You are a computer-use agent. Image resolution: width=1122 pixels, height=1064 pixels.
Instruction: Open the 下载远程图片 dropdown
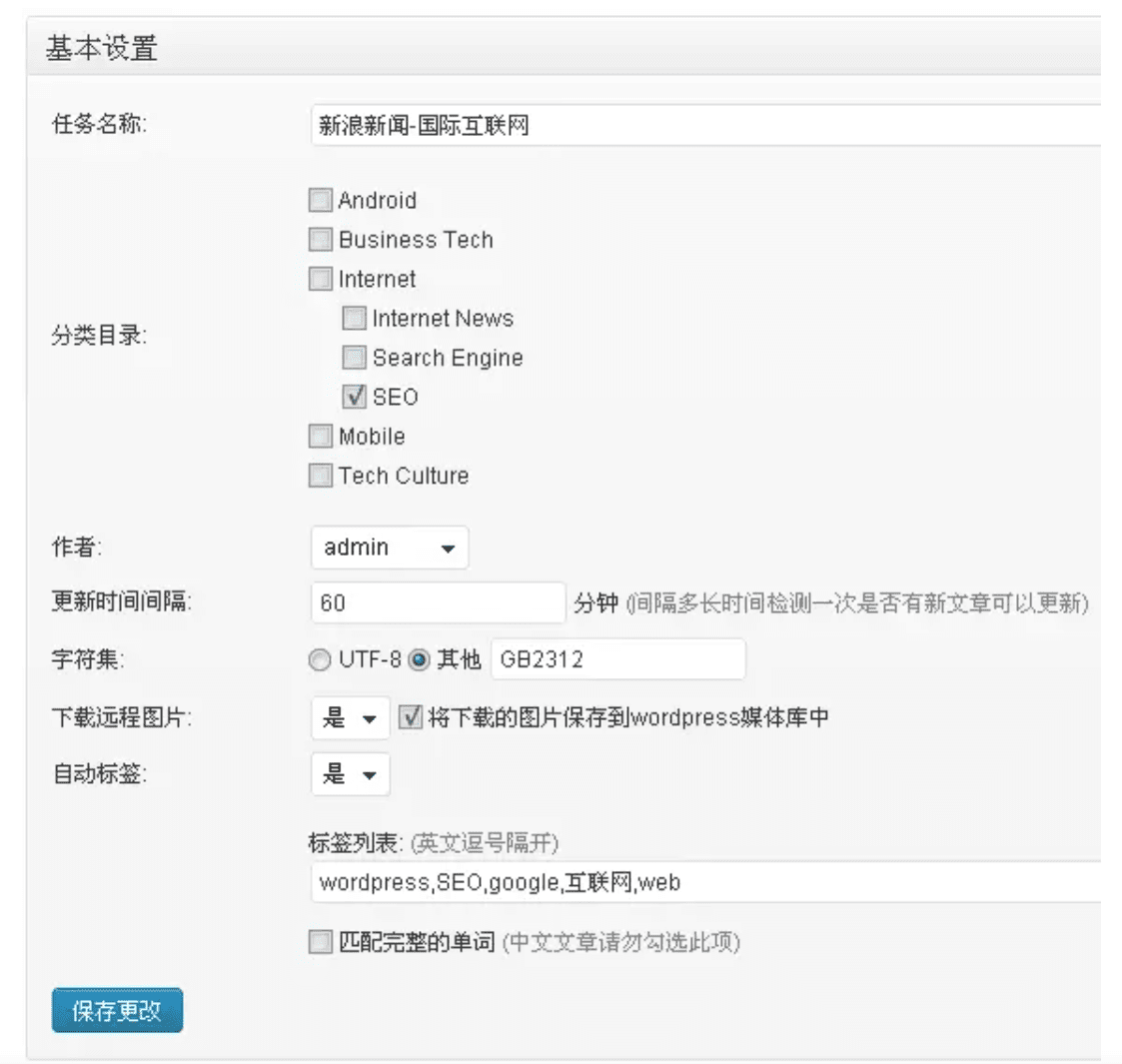point(350,717)
